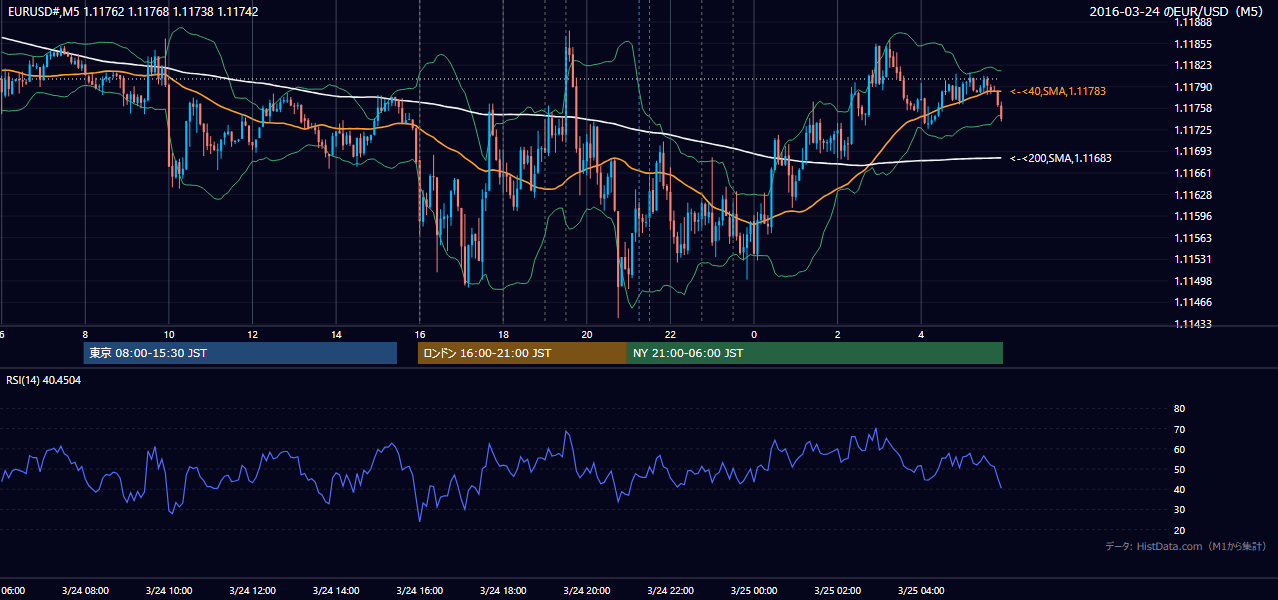
Task: Click the bottom 3/25 02:00 time label
Action: [x=837, y=591]
